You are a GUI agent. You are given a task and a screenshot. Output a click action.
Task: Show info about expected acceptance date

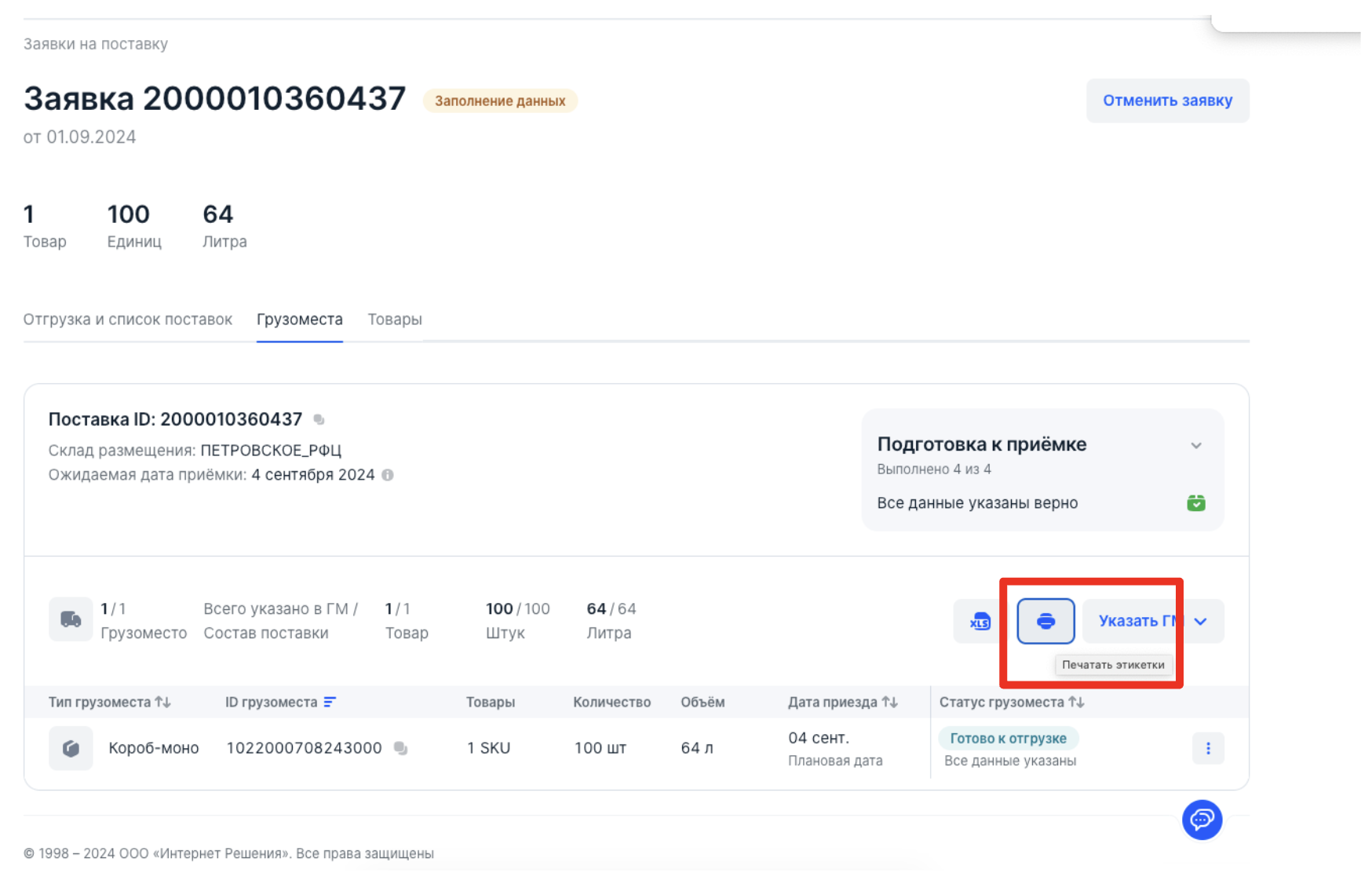388,475
